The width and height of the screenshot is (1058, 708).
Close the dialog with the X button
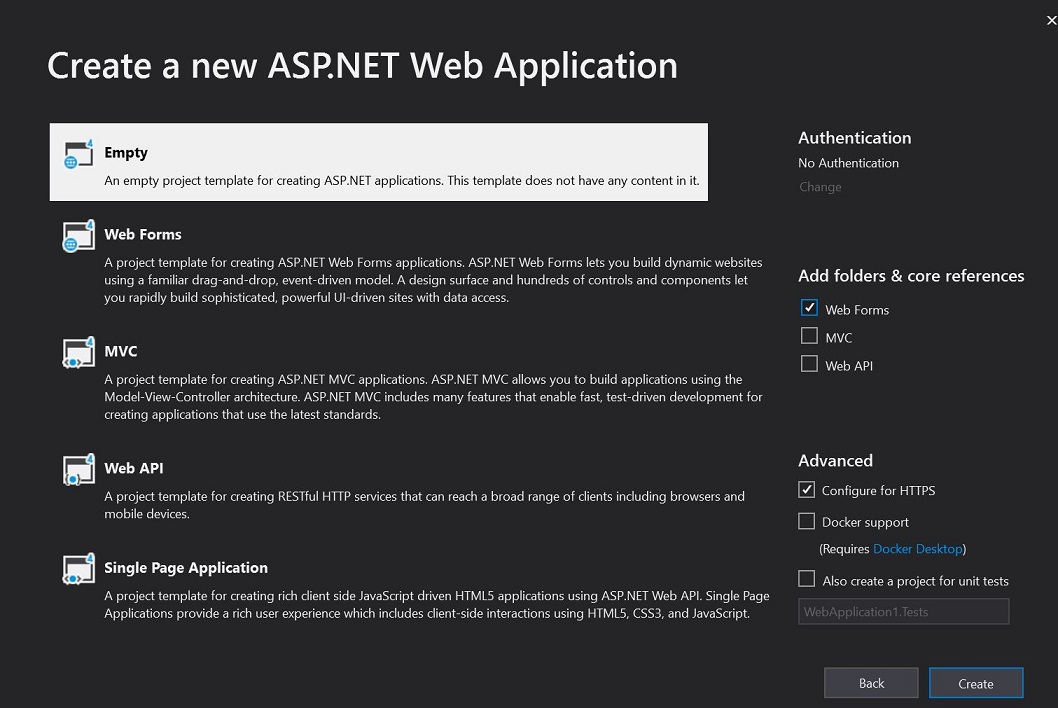1050,21
